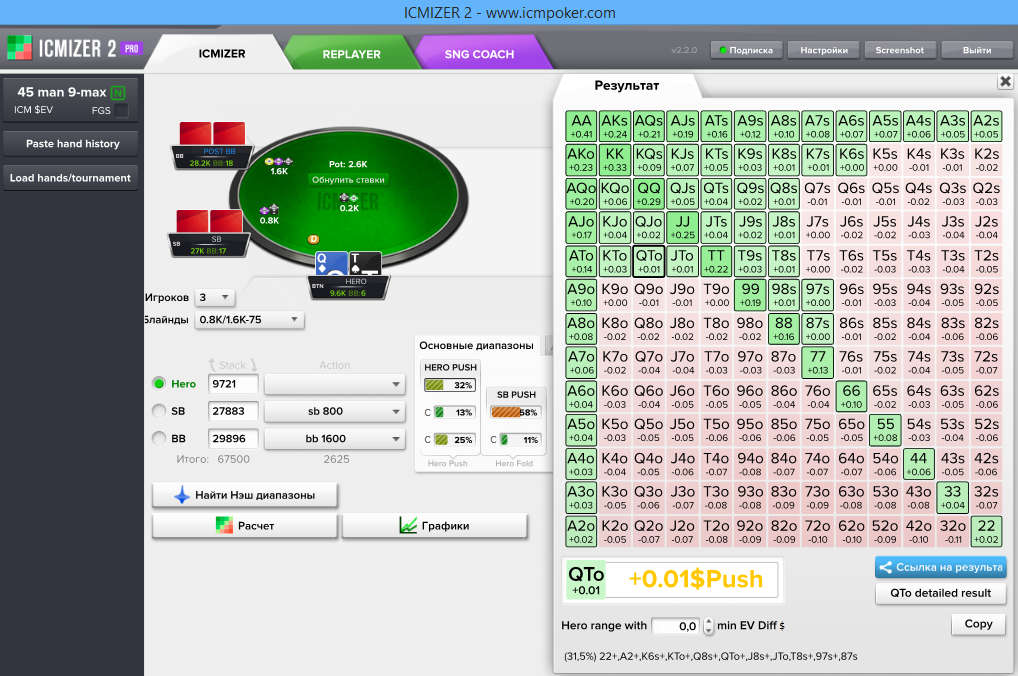Screen dimensions: 1018x676
Task: Select Hero's Queen card
Action: (x=331, y=264)
